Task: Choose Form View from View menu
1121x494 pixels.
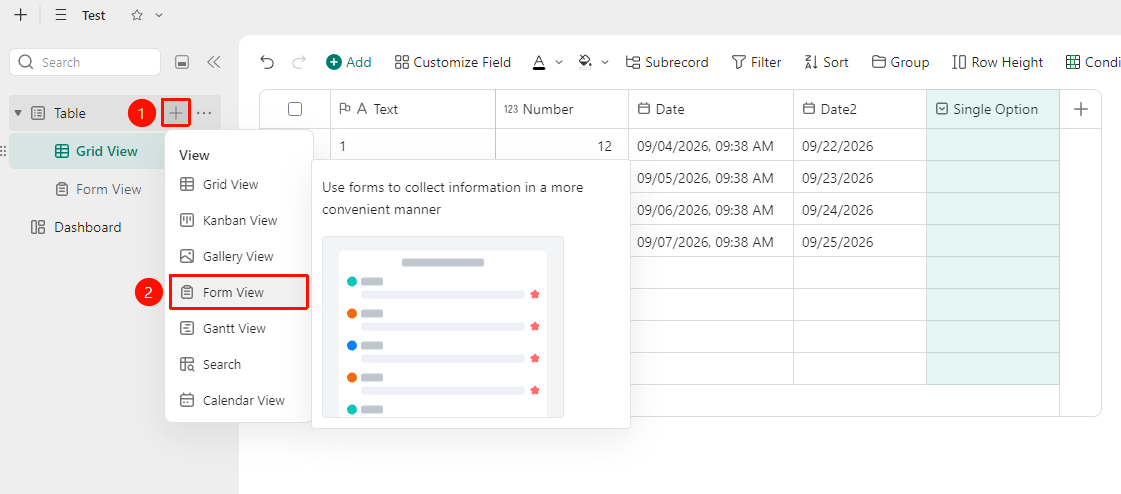Action: coord(239,292)
